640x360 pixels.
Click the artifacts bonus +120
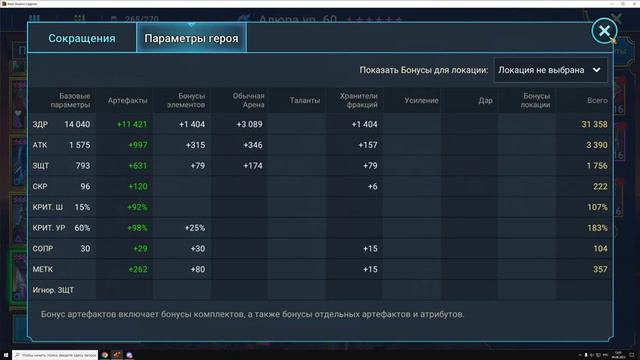[138, 187]
